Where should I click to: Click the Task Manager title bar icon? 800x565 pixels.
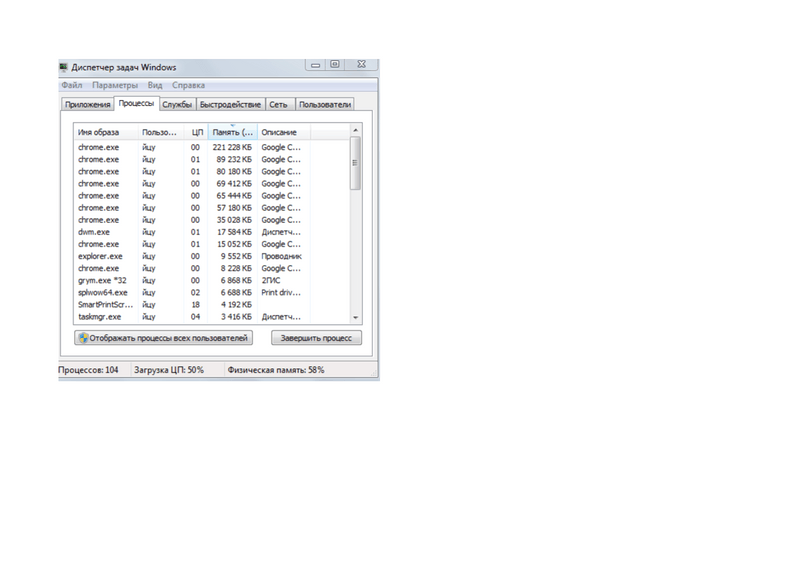coord(64,67)
